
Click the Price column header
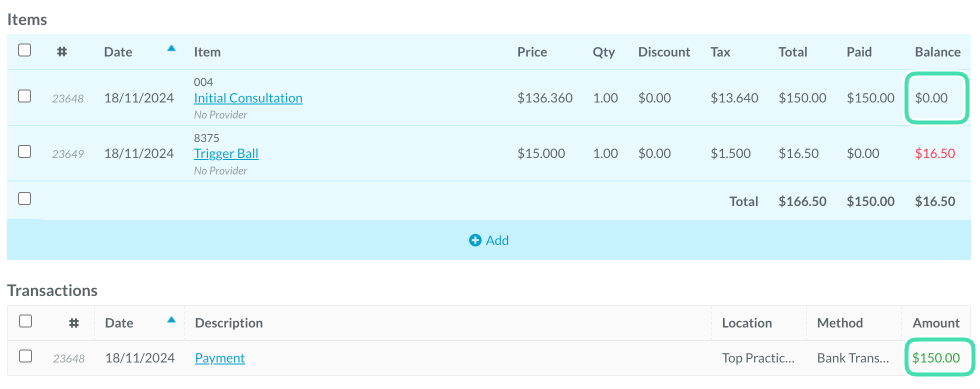pos(532,53)
